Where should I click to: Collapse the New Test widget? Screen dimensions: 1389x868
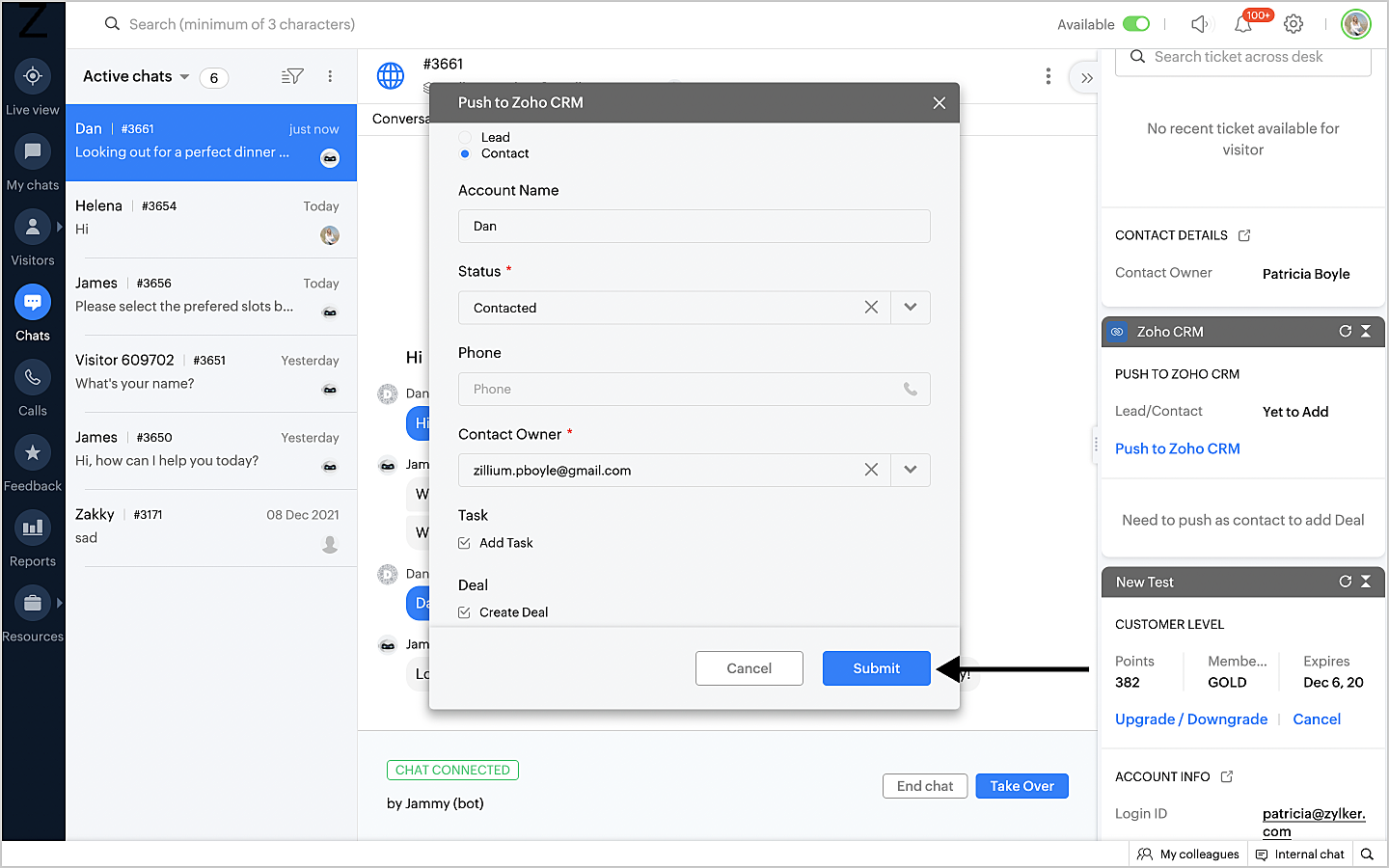coord(1366,582)
